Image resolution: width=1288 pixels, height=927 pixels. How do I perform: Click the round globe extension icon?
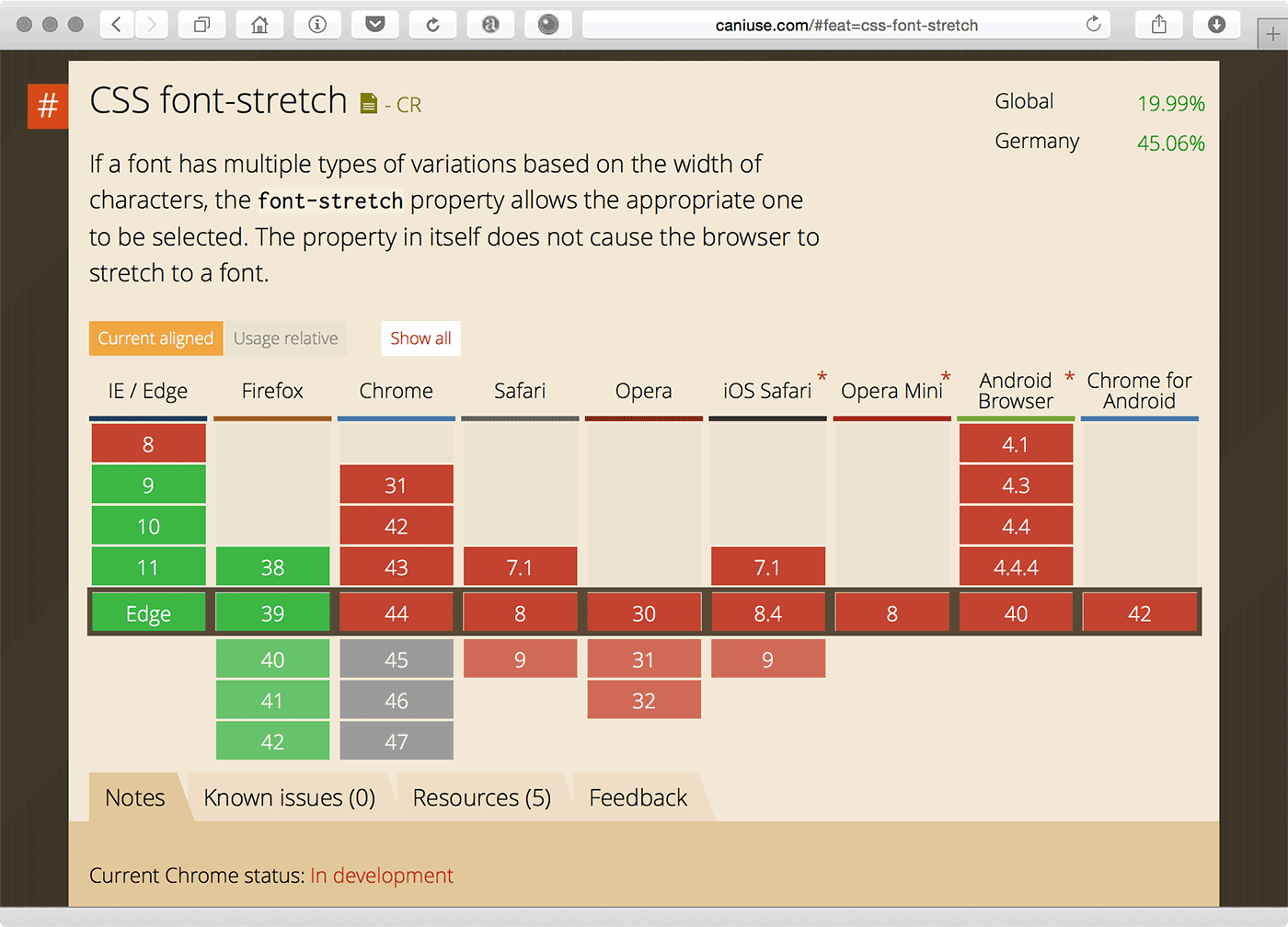(548, 25)
